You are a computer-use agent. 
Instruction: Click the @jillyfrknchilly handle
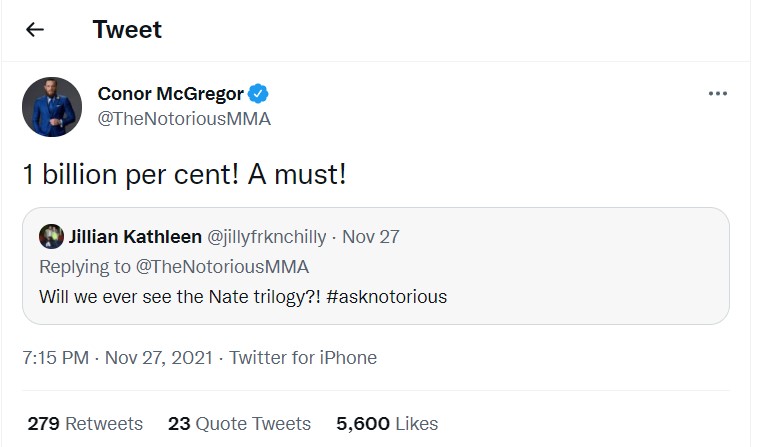click(267, 237)
